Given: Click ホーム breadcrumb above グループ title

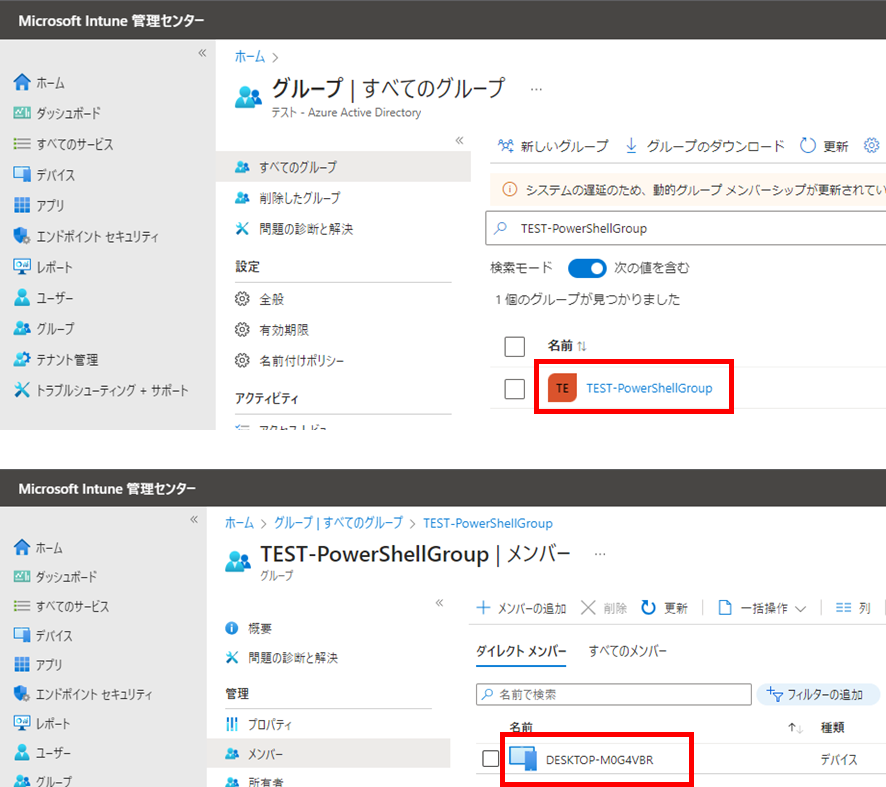Looking at the screenshot, I should [250, 56].
